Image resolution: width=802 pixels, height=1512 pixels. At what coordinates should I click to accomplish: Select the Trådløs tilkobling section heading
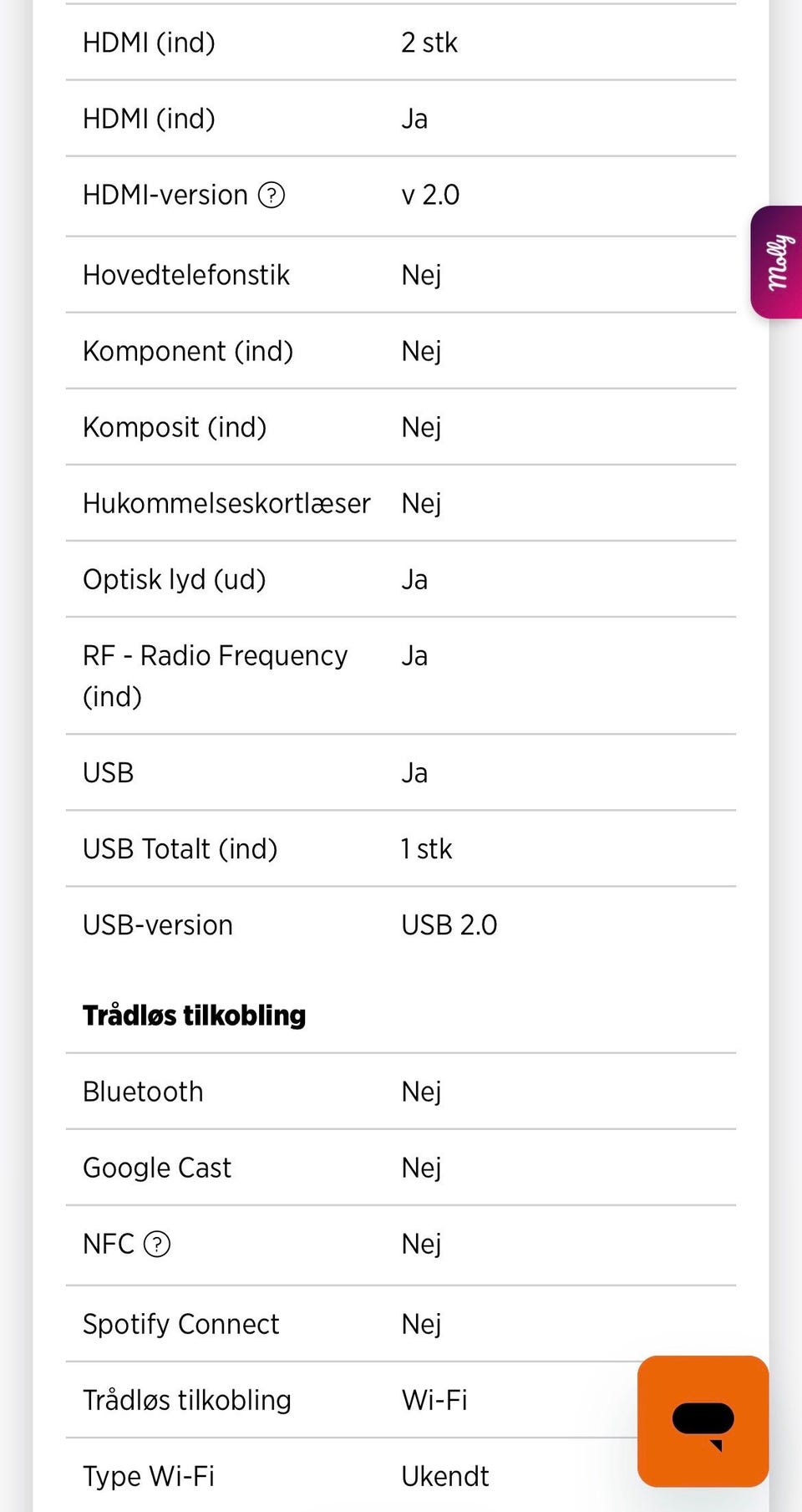194,1016
